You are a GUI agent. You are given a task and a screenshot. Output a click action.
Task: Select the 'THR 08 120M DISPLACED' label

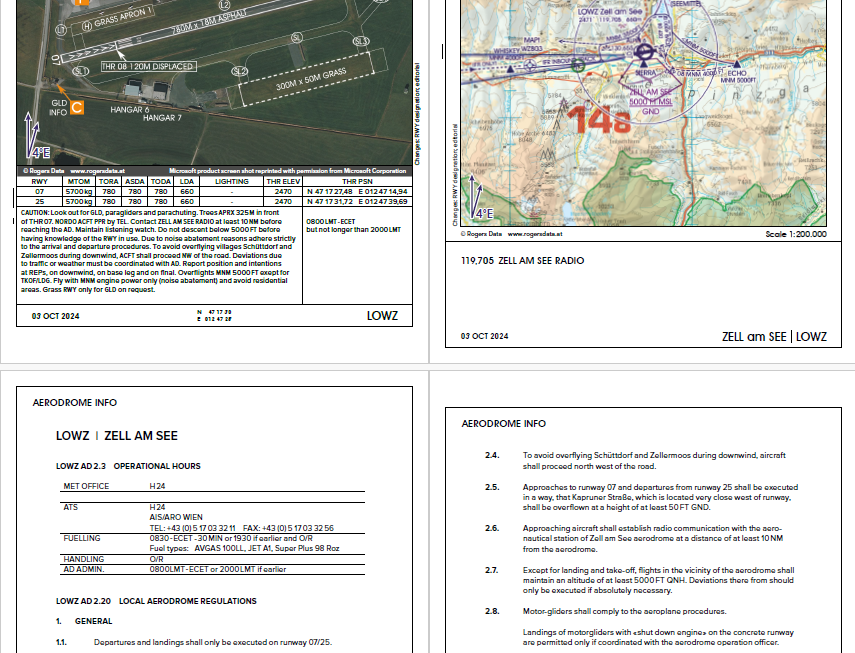coord(148,66)
